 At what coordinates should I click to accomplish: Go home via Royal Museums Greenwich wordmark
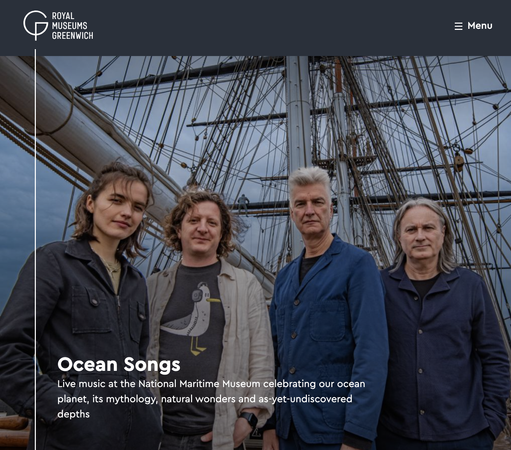click(72, 26)
